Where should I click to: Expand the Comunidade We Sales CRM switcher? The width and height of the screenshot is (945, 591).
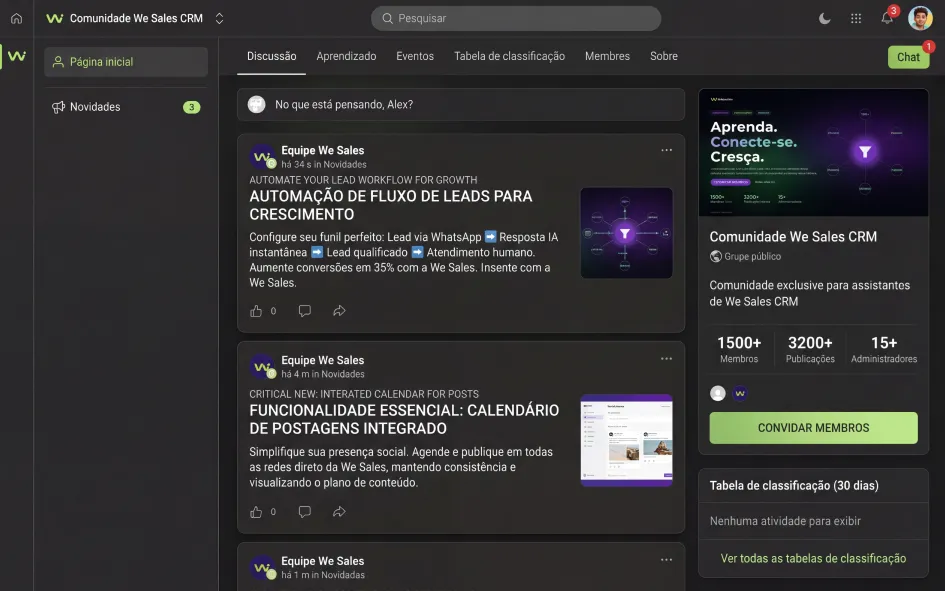pyautogui.click(x=219, y=18)
